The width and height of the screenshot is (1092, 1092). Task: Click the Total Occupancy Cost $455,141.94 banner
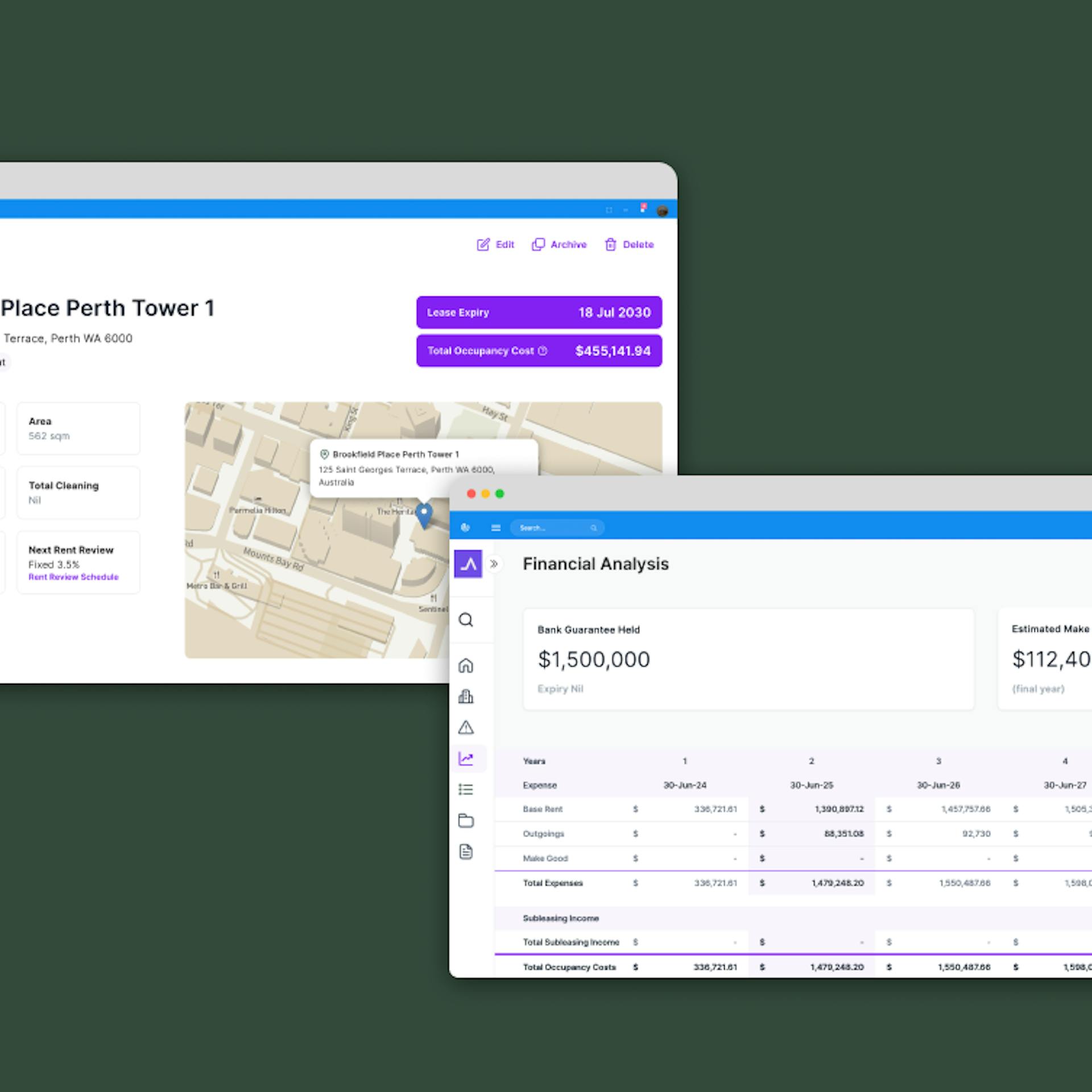pos(539,351)
